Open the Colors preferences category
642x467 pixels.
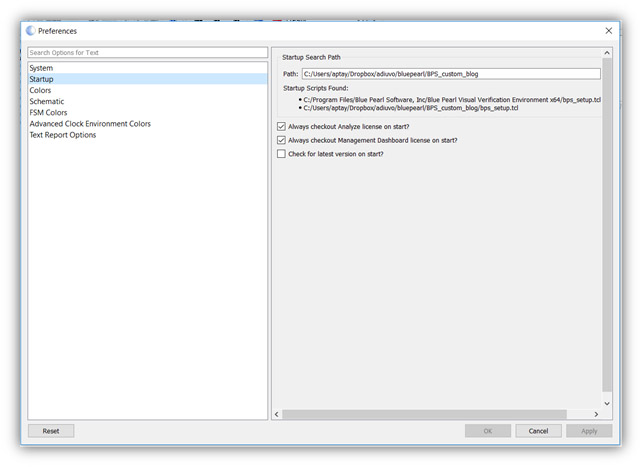[41, 90]
